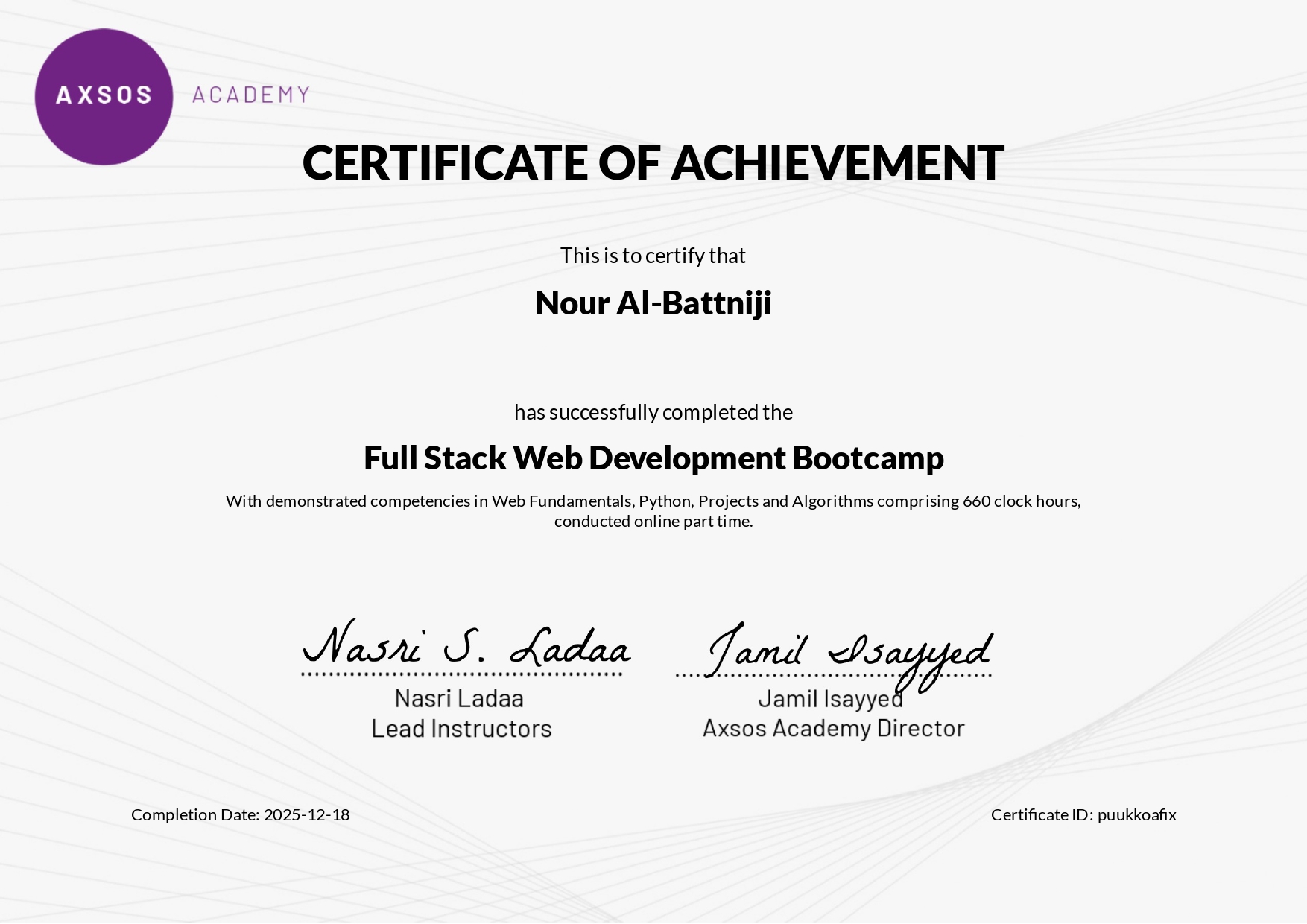Select the Certificate ID puukkoafix text
Screen dimensions: 1307x924
point(1083,814)
